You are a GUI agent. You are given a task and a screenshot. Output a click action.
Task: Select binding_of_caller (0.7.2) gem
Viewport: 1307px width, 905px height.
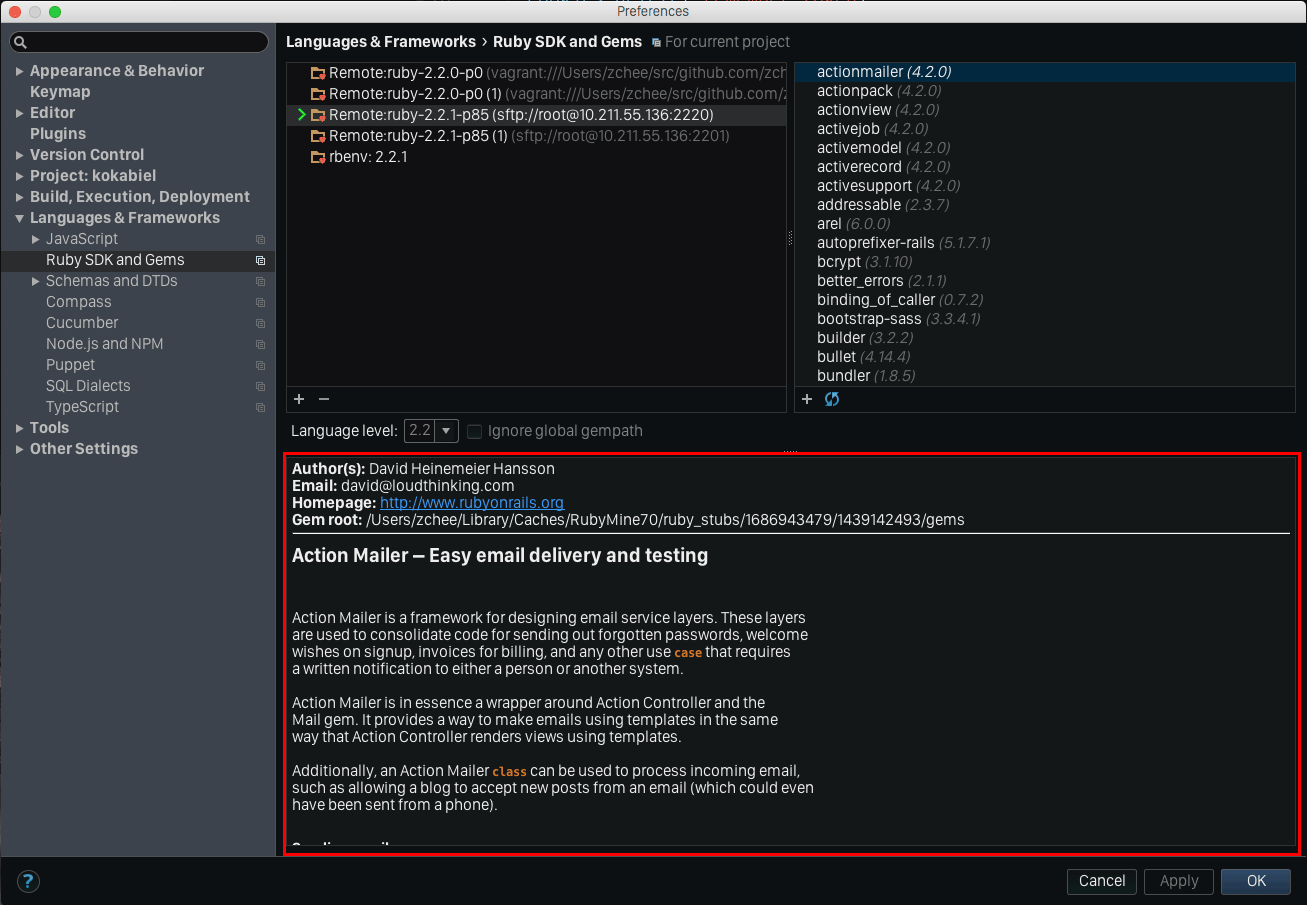click(x=1045, y=300)
